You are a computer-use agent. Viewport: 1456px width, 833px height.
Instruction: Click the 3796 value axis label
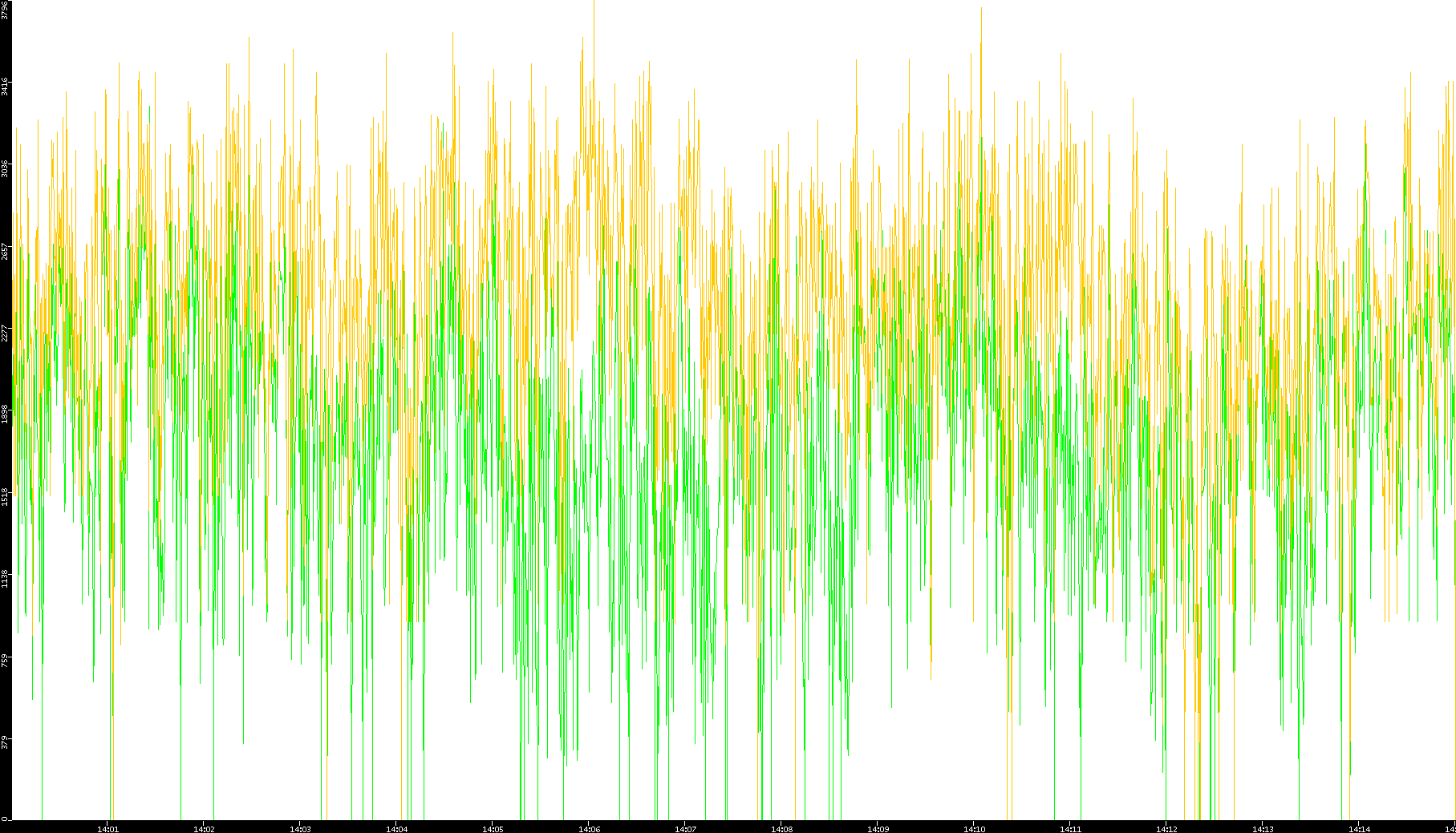[x=5, y=10]
